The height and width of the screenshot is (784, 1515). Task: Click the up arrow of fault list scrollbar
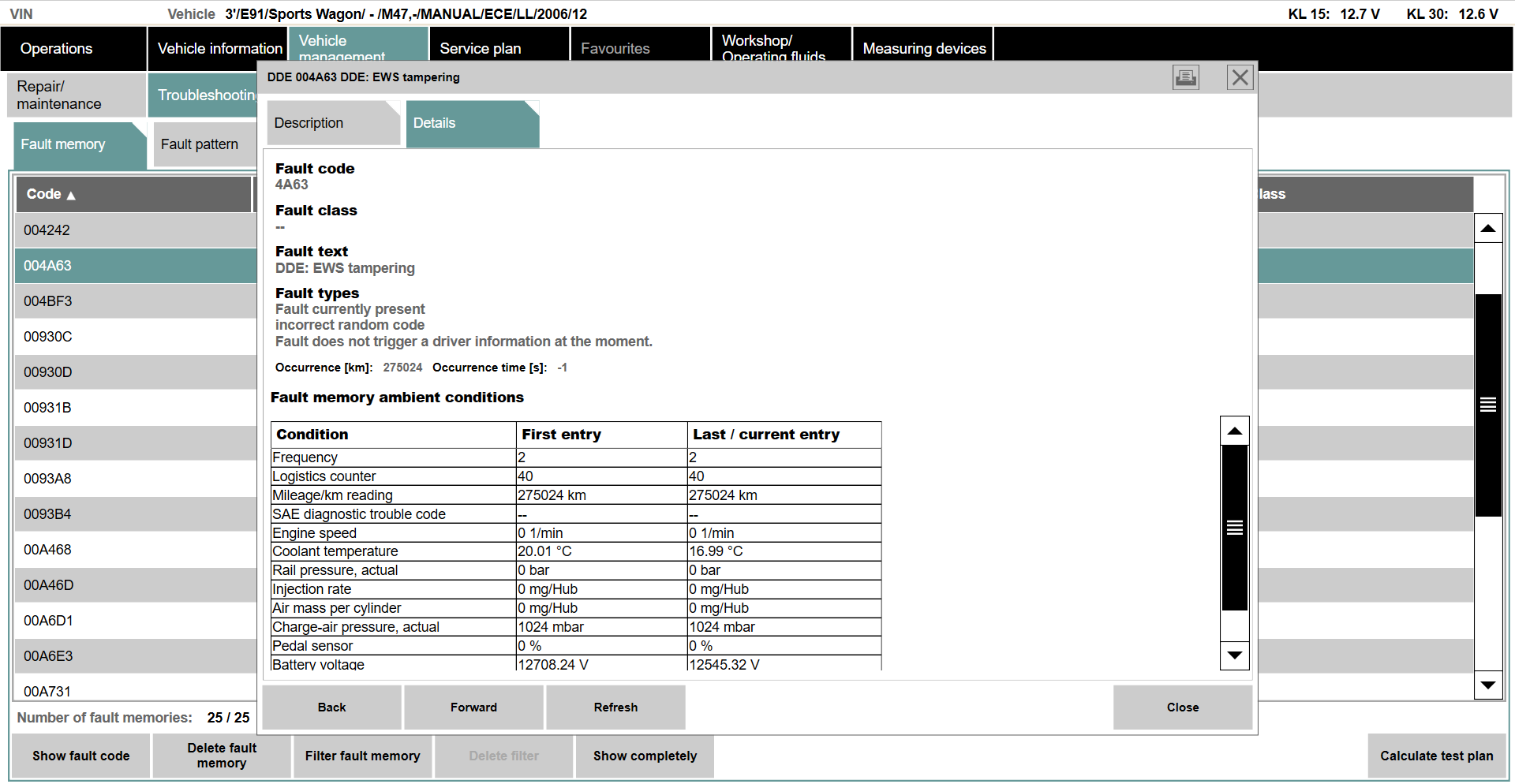(1488, 229)
